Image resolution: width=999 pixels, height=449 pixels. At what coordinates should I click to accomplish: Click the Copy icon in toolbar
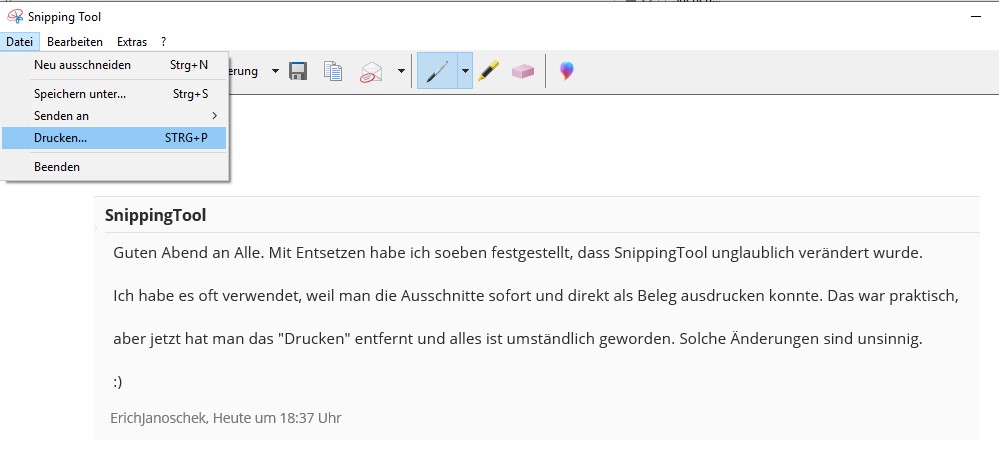point(333,71)
